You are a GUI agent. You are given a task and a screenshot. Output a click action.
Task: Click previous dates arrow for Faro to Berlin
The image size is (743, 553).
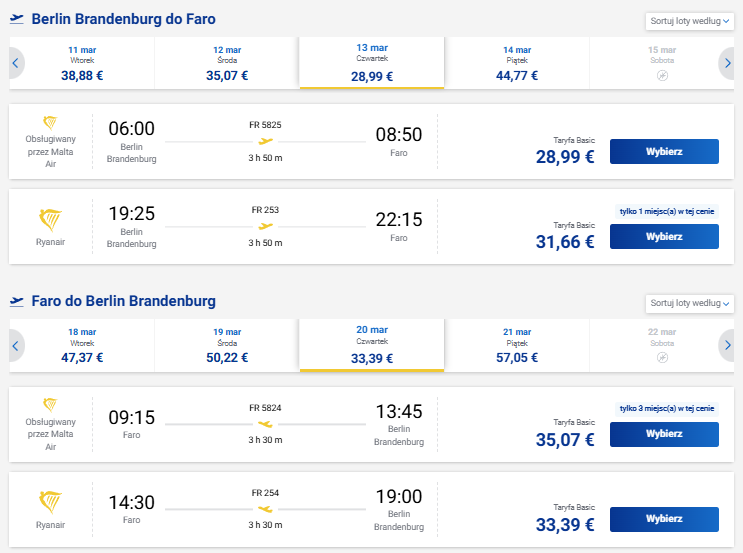(16, 345)
